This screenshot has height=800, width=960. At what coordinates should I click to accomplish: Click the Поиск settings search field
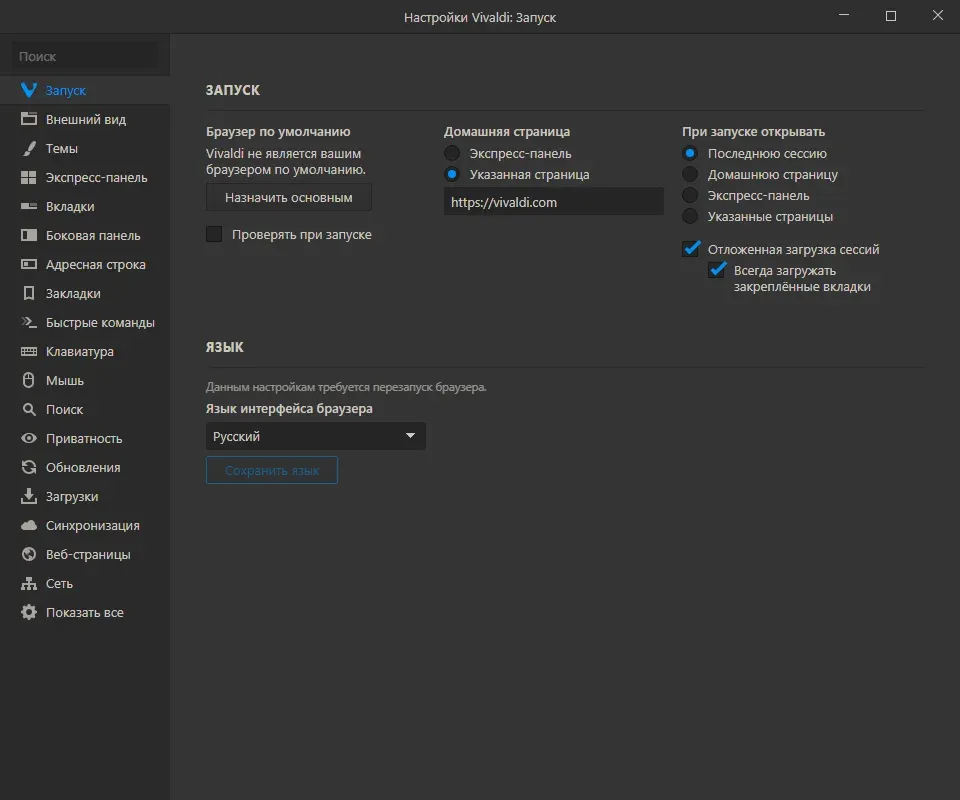tap(84, 56)
